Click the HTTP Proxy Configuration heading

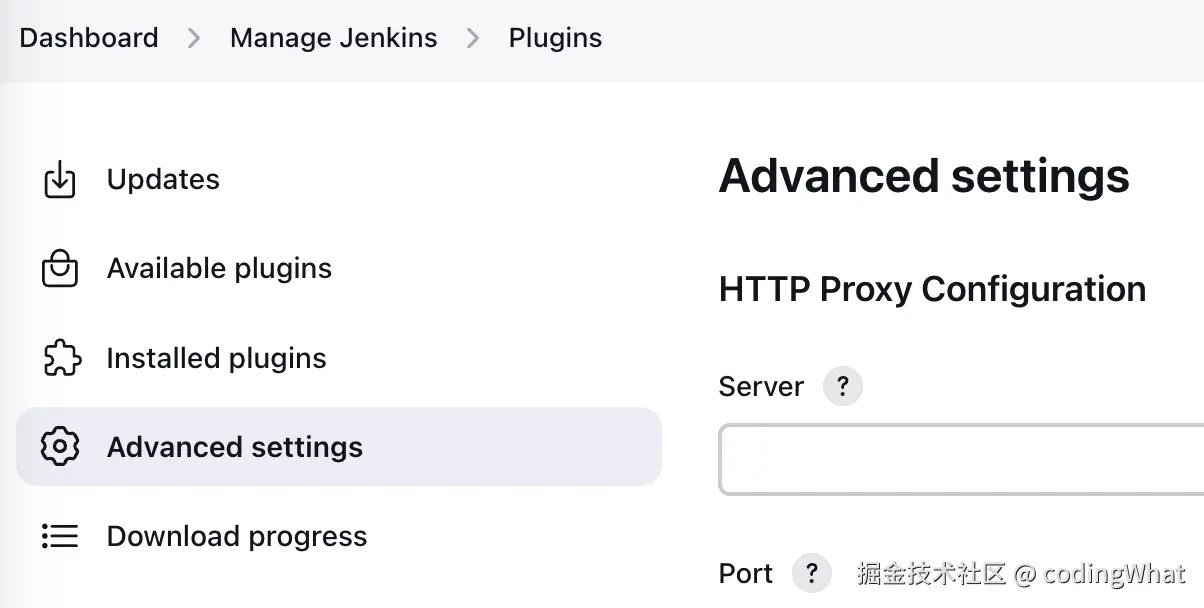coord(932,289)
